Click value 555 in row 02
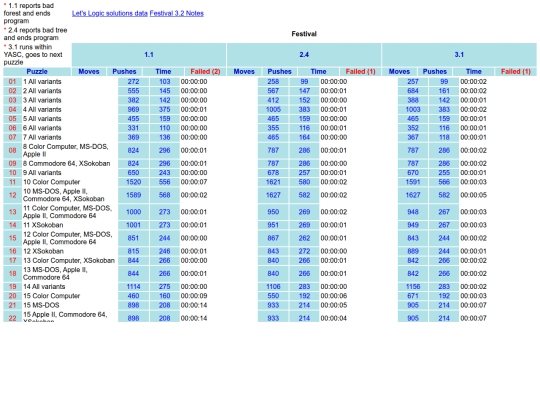 [x=133, y=91]
